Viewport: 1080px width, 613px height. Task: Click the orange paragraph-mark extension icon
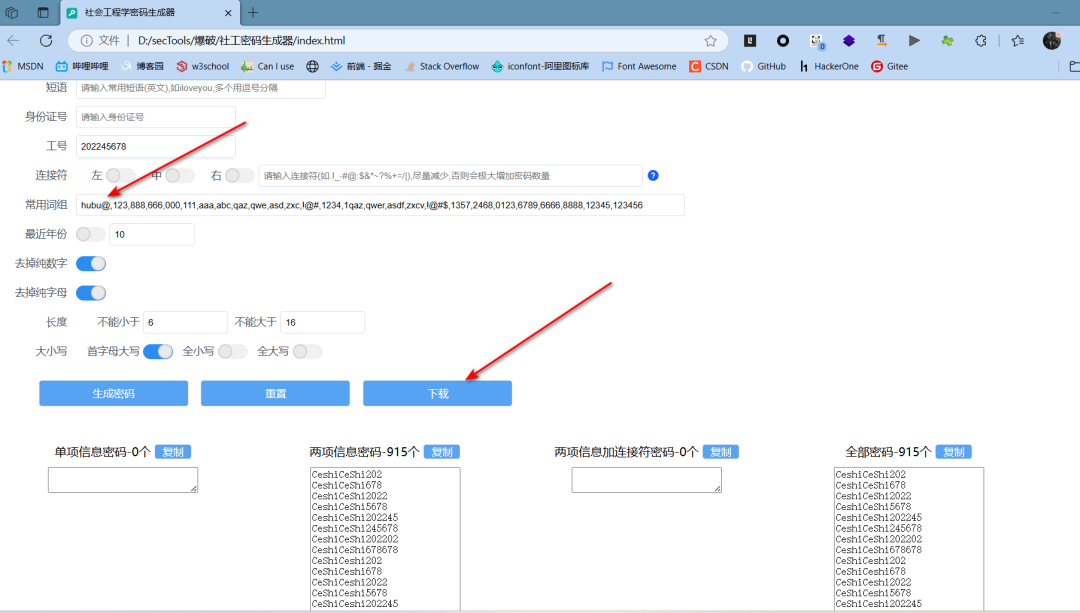click(882, 41)
